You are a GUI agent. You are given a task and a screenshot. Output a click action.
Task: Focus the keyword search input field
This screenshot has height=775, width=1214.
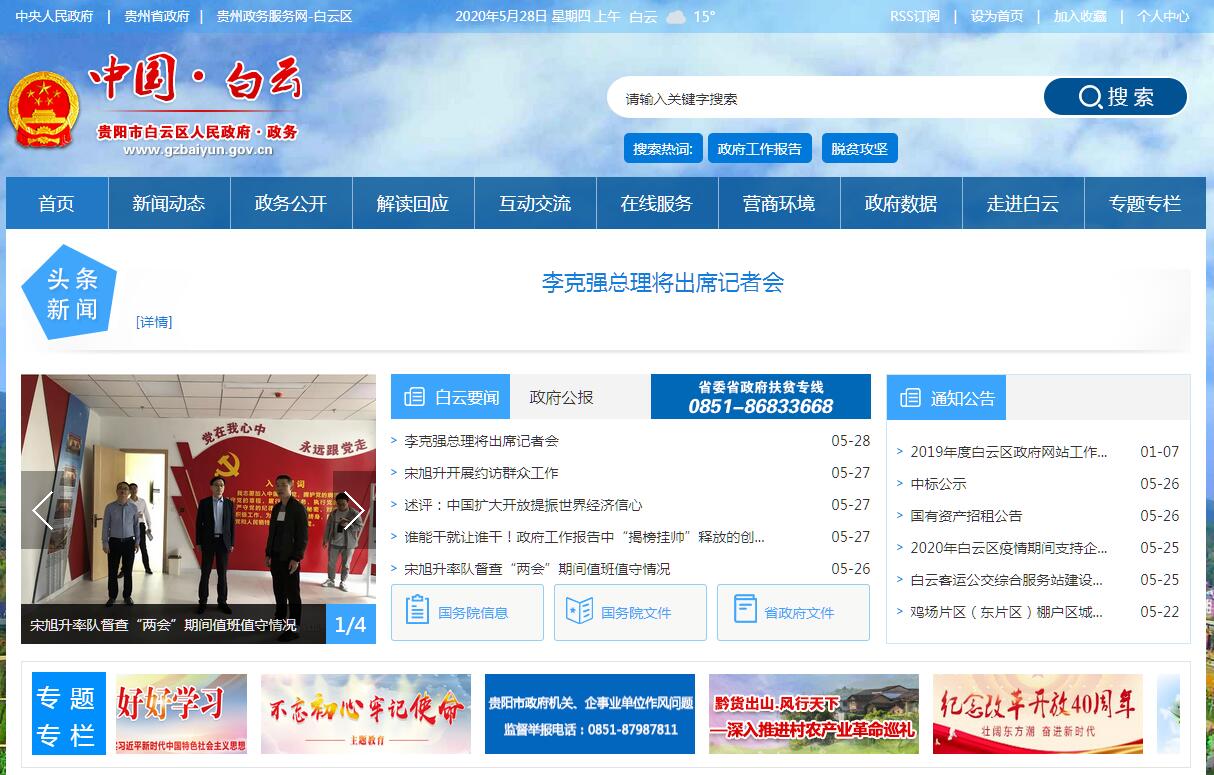tap(825, 98)
